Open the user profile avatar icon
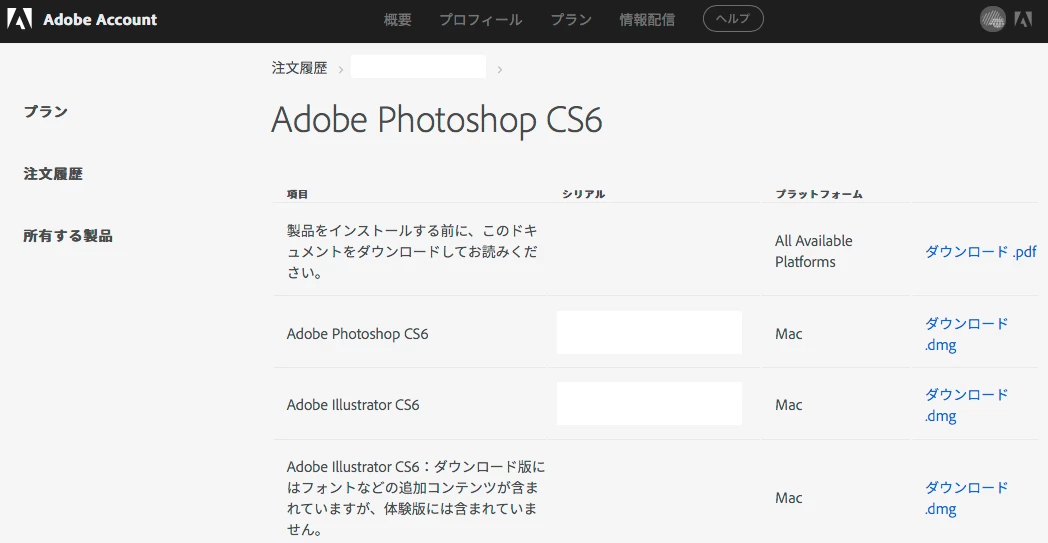Viewport: 1048px width, 543px height. click(x=993, y=19)
